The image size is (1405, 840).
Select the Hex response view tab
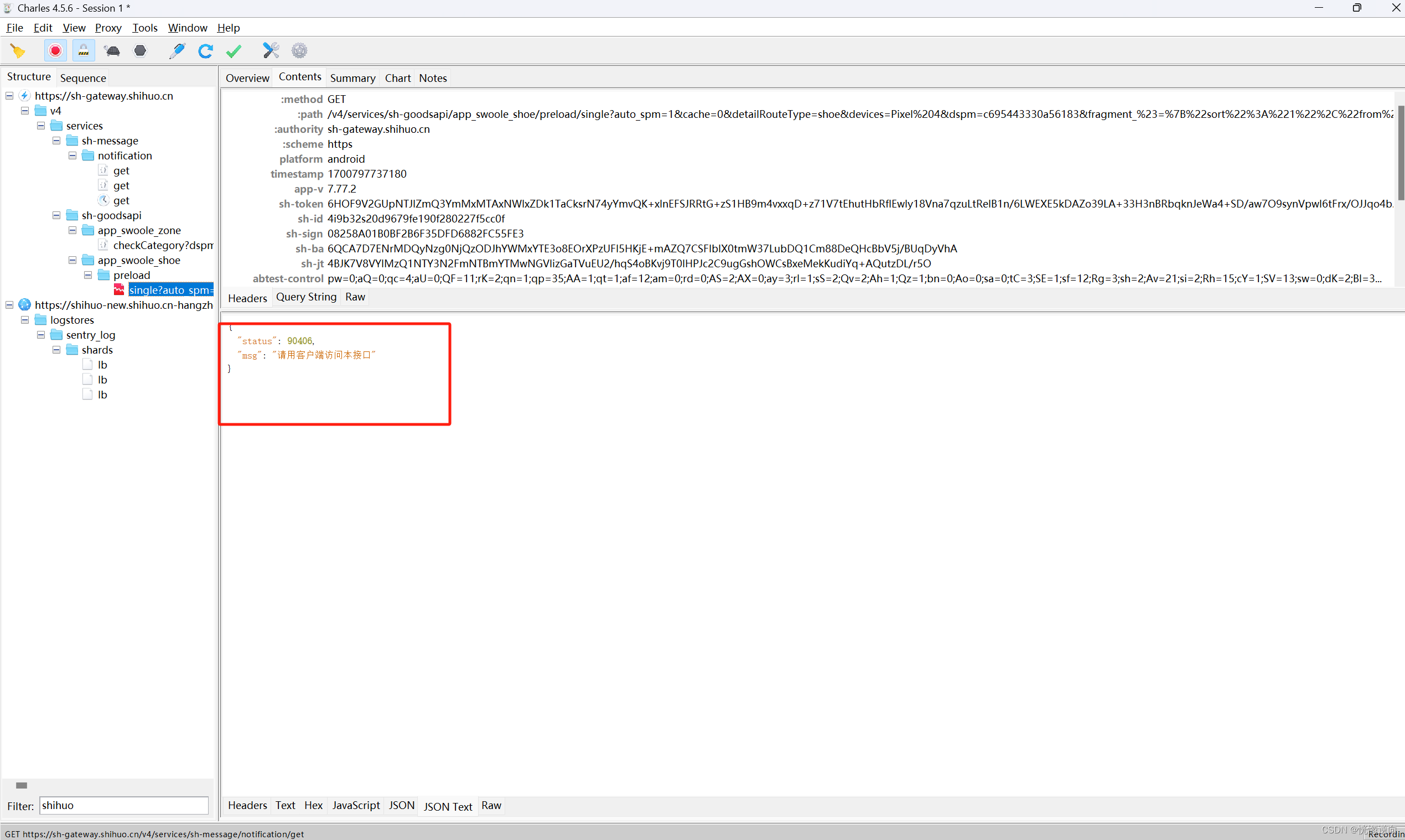click(313, 806)
